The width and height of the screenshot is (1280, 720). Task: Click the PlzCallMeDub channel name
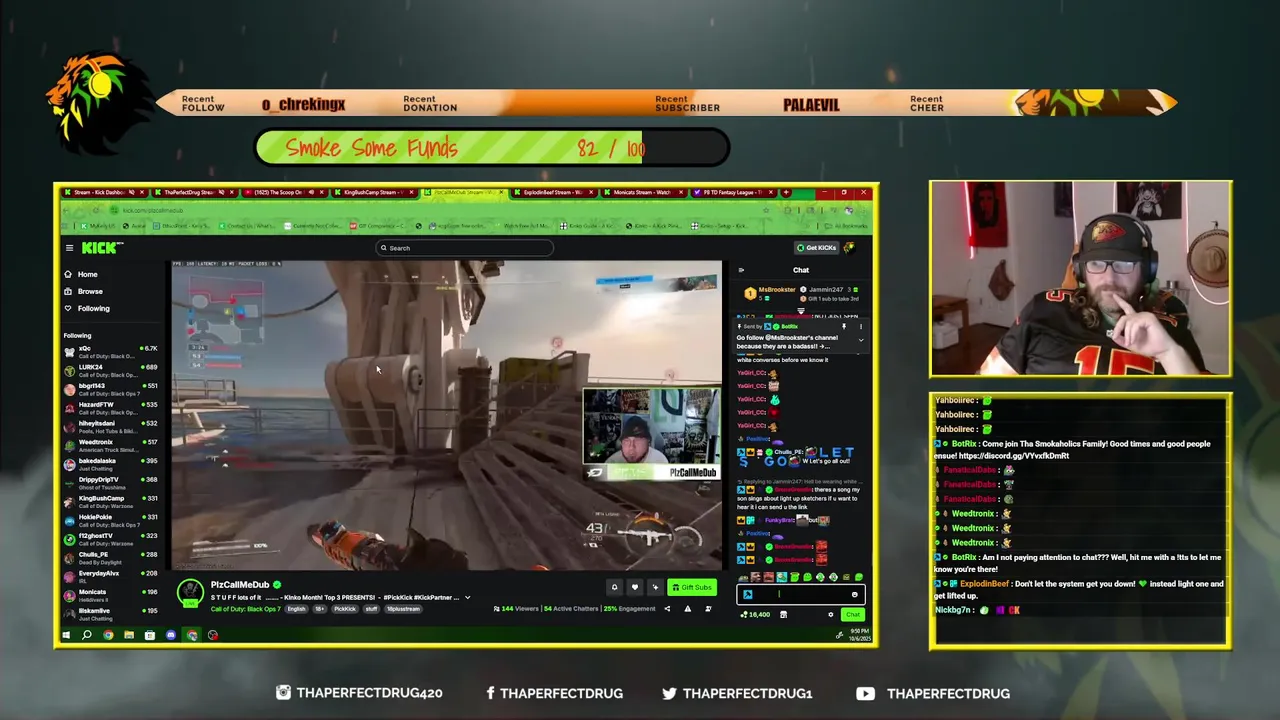point(240,585)
